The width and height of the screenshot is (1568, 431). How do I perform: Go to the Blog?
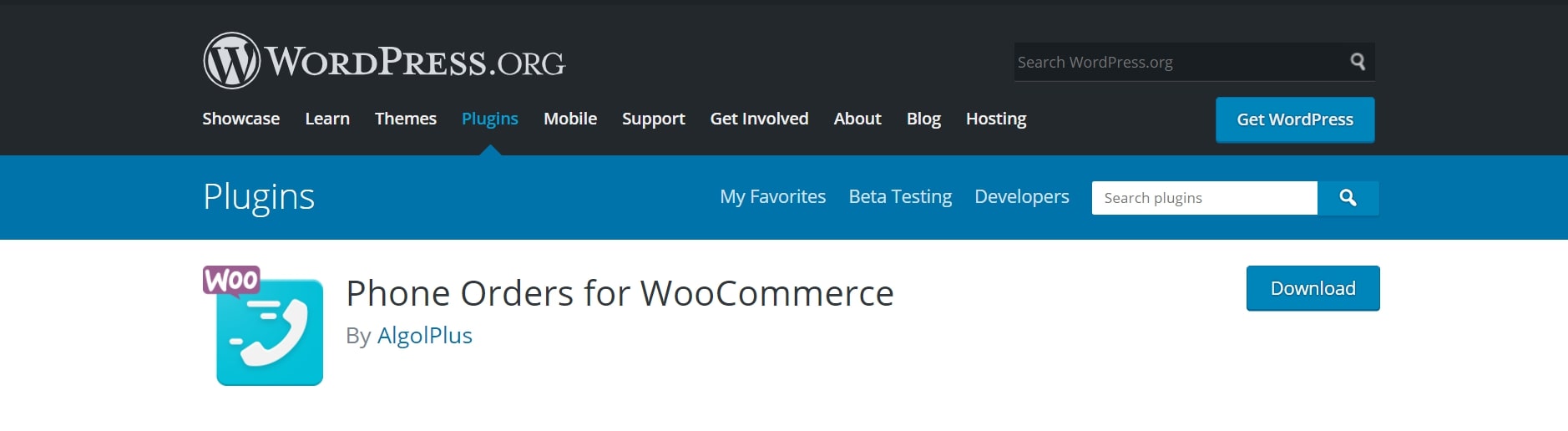click(x=923, y=119)
